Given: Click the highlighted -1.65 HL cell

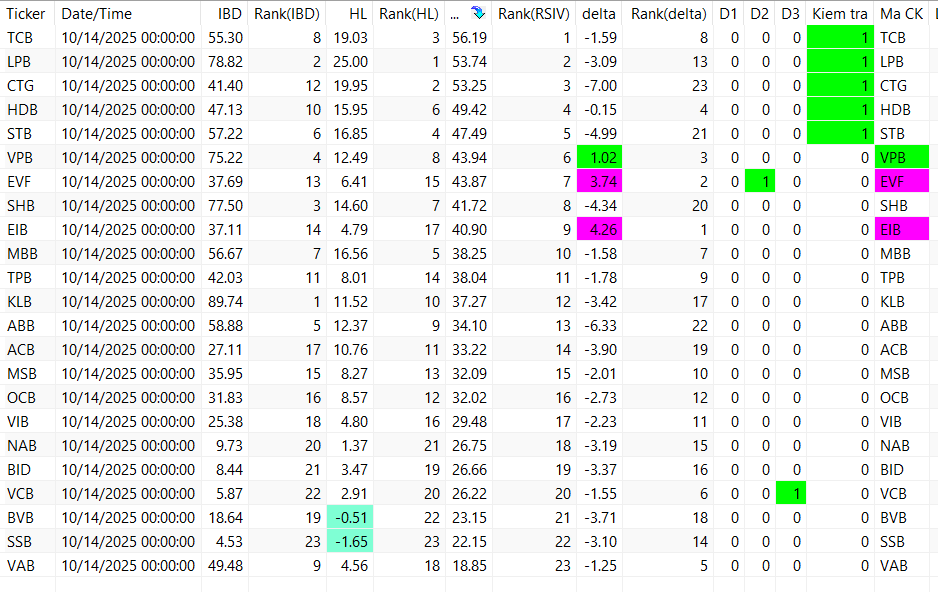Looking at the screenshot, I should 350,541.
